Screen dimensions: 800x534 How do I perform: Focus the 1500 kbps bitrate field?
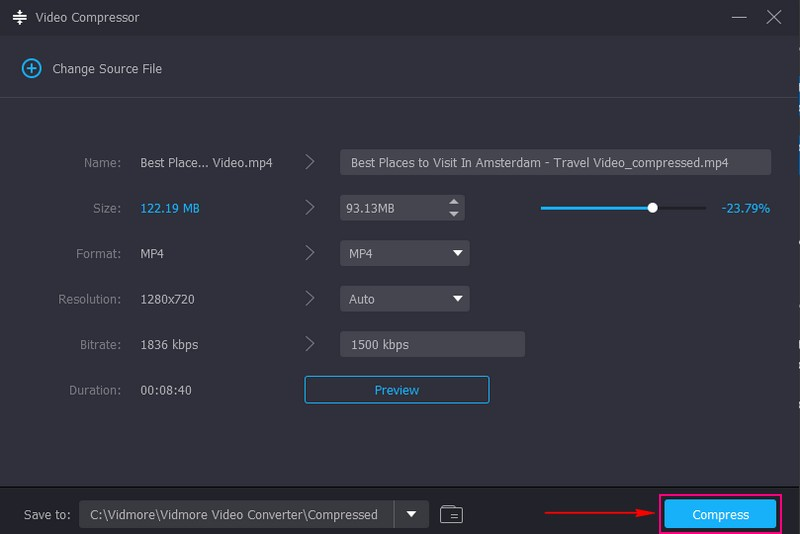point(432,344)
